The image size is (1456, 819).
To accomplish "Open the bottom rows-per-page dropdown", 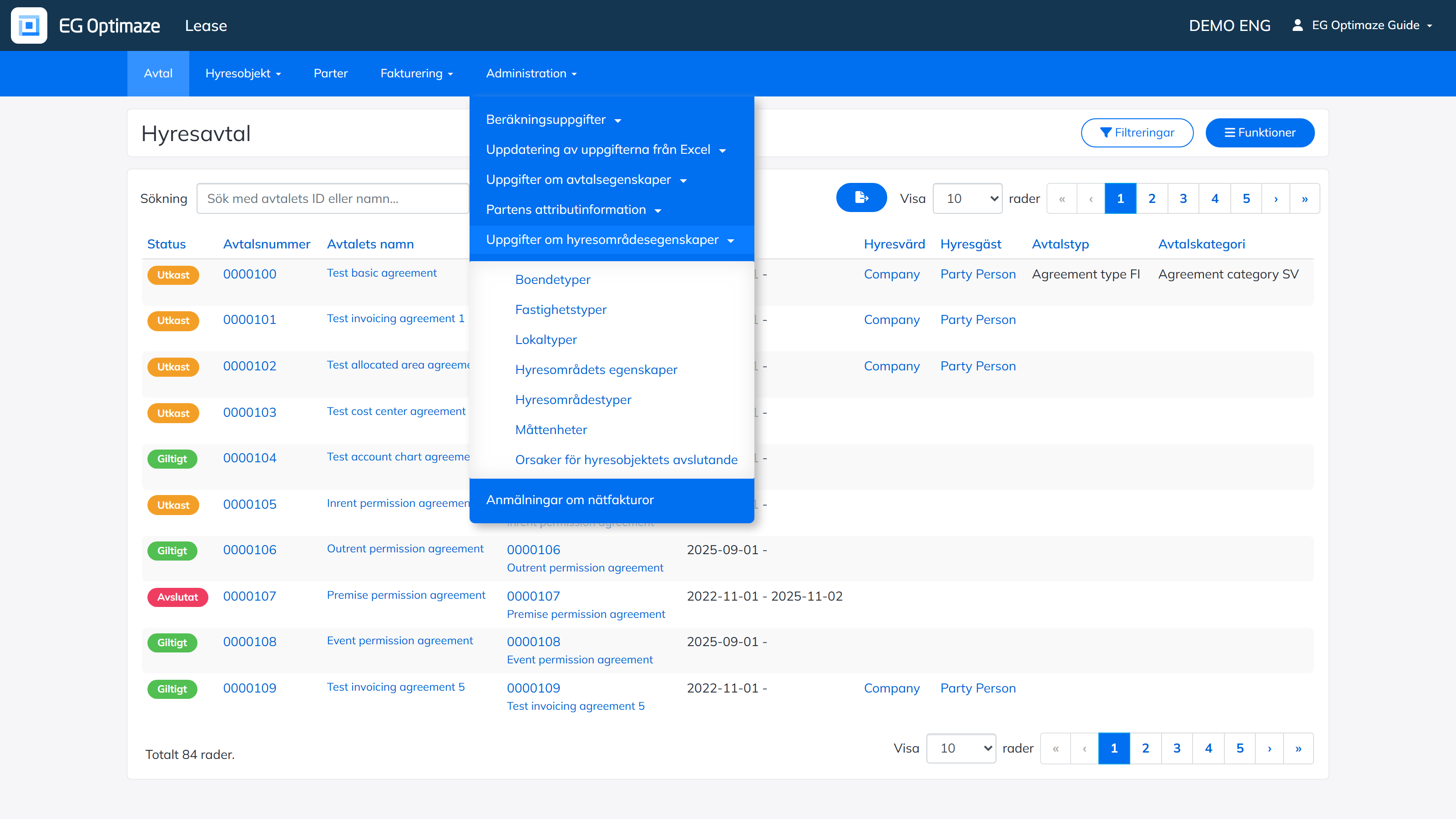I will pyautogui.click(x=961, y=748).
